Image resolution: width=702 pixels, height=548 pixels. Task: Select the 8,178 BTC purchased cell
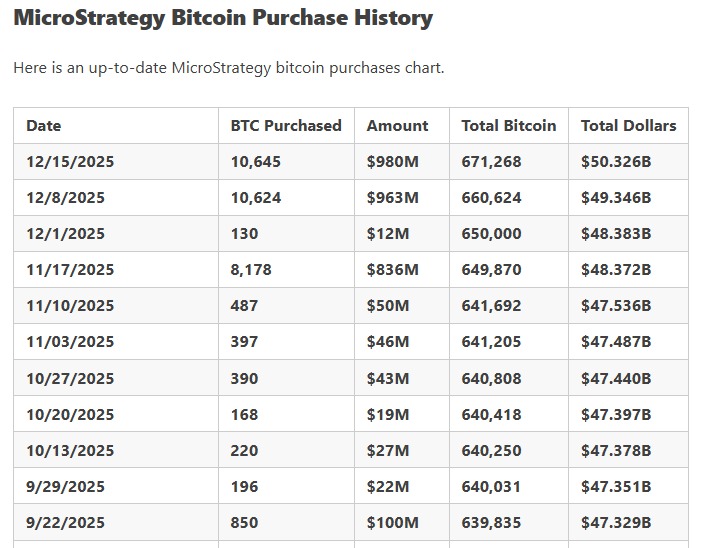click(x=251, y=270)
